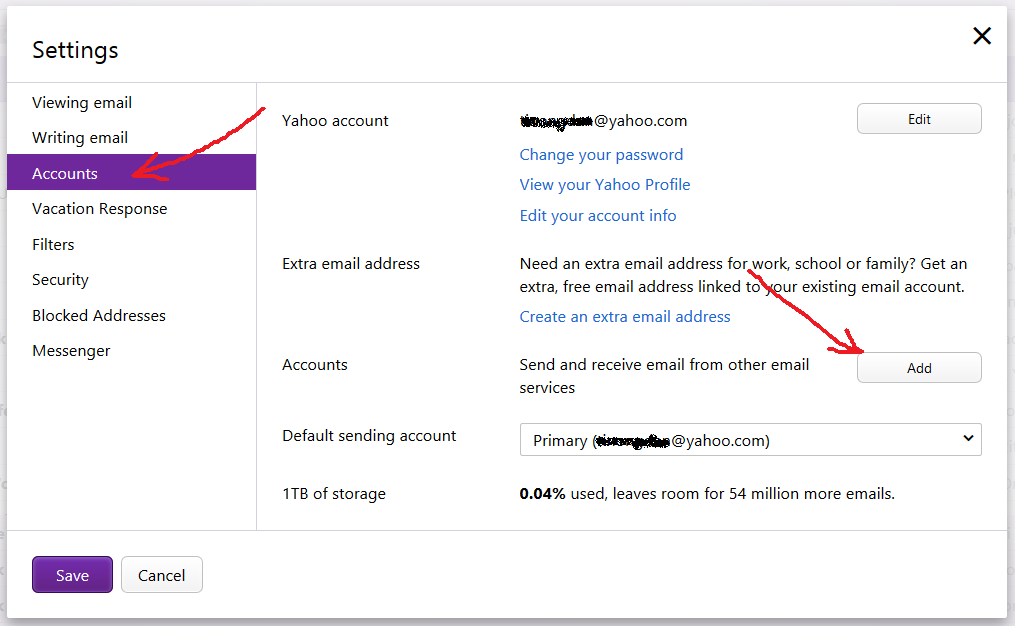
Task: Open the View your Yahoo Profile link
Action: [x=605, y=185]
